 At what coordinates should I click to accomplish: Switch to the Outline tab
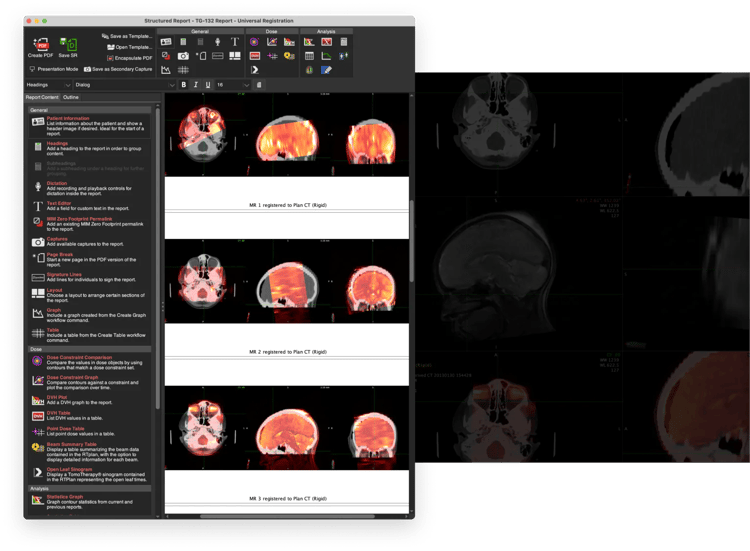[x=71, y=97]
